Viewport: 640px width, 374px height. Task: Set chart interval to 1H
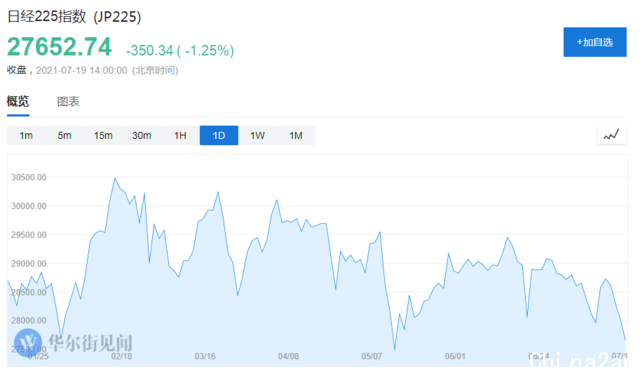[180, 136]
